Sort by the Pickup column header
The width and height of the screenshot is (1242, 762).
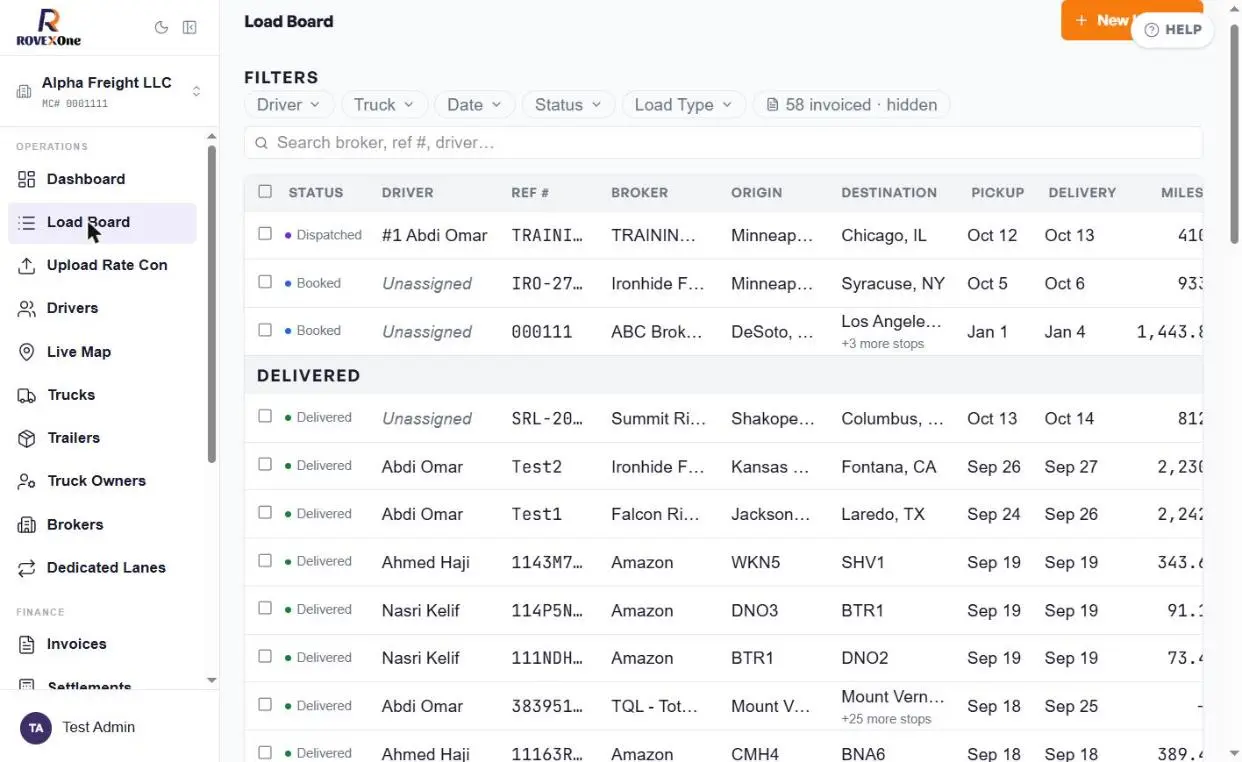[998, 192]
